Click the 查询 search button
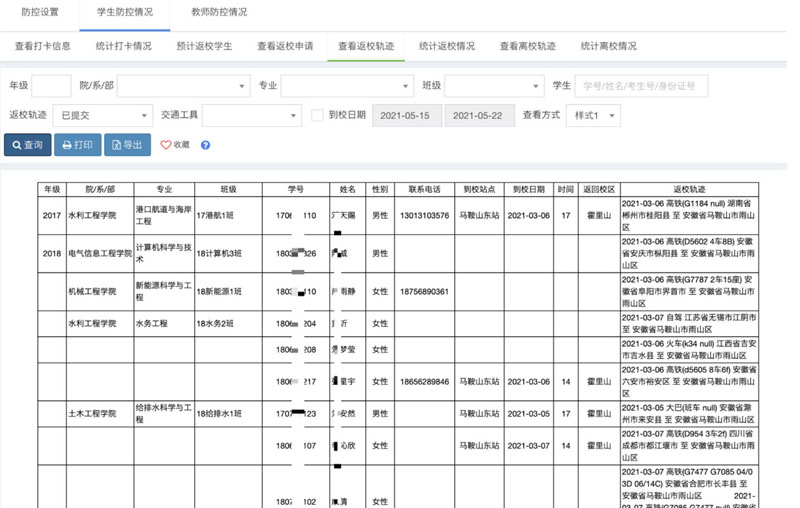800x508 pixels. coord(27,145)
